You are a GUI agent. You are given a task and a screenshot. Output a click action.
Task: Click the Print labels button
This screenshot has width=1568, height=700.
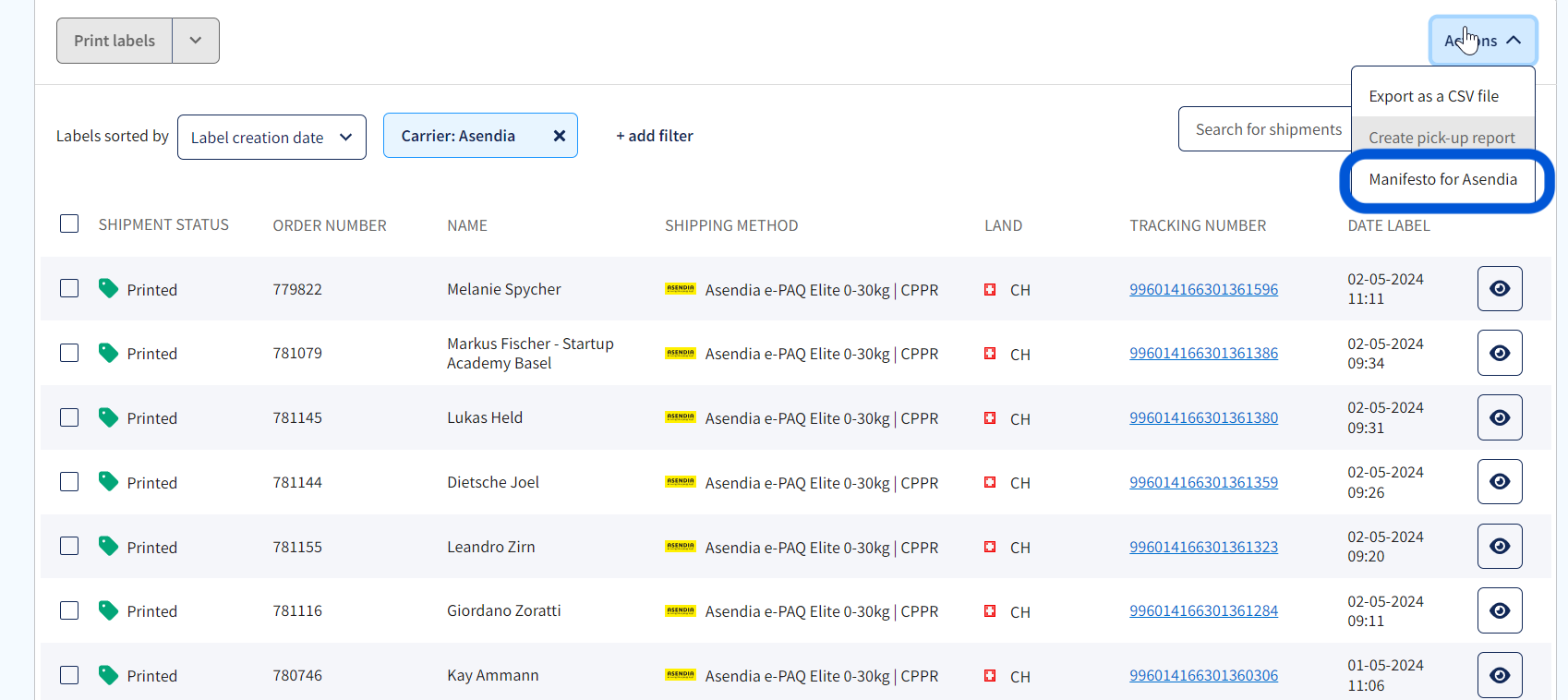coord(115,41)
